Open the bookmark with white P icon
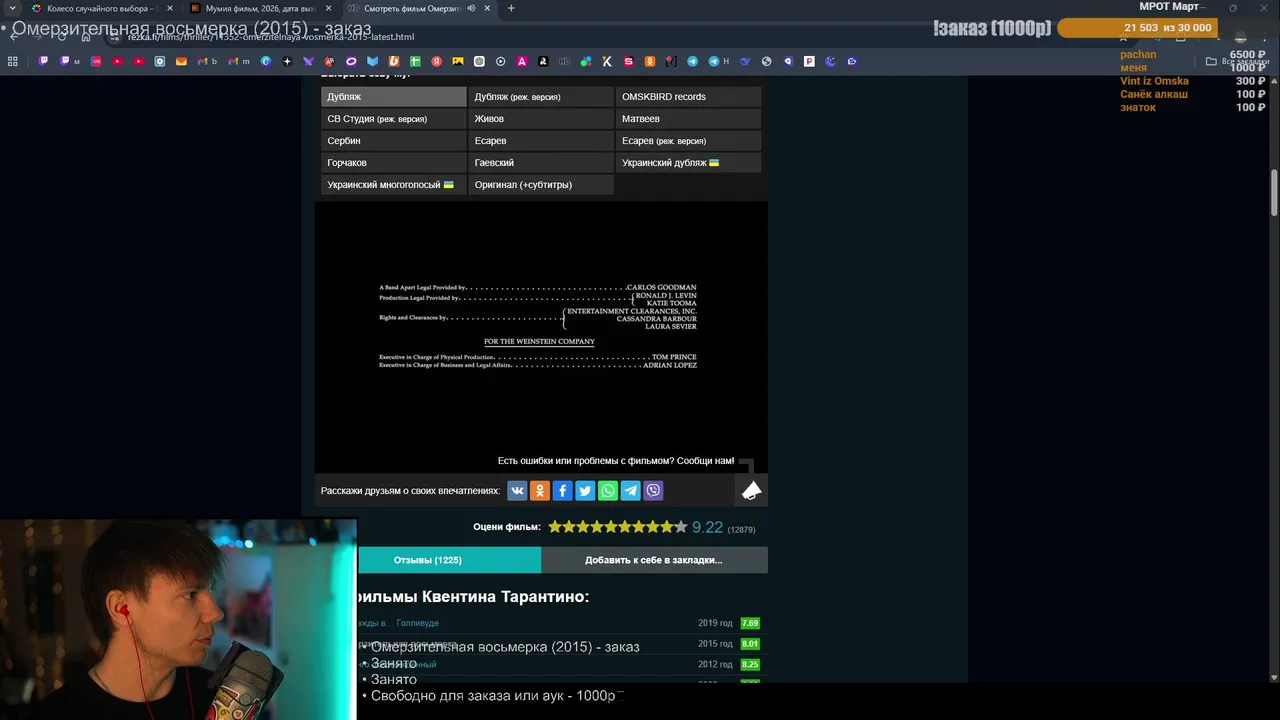Image resolution: width=1280 pixels, height=720 pixels. pyautogui.click(x=809, y=61)
